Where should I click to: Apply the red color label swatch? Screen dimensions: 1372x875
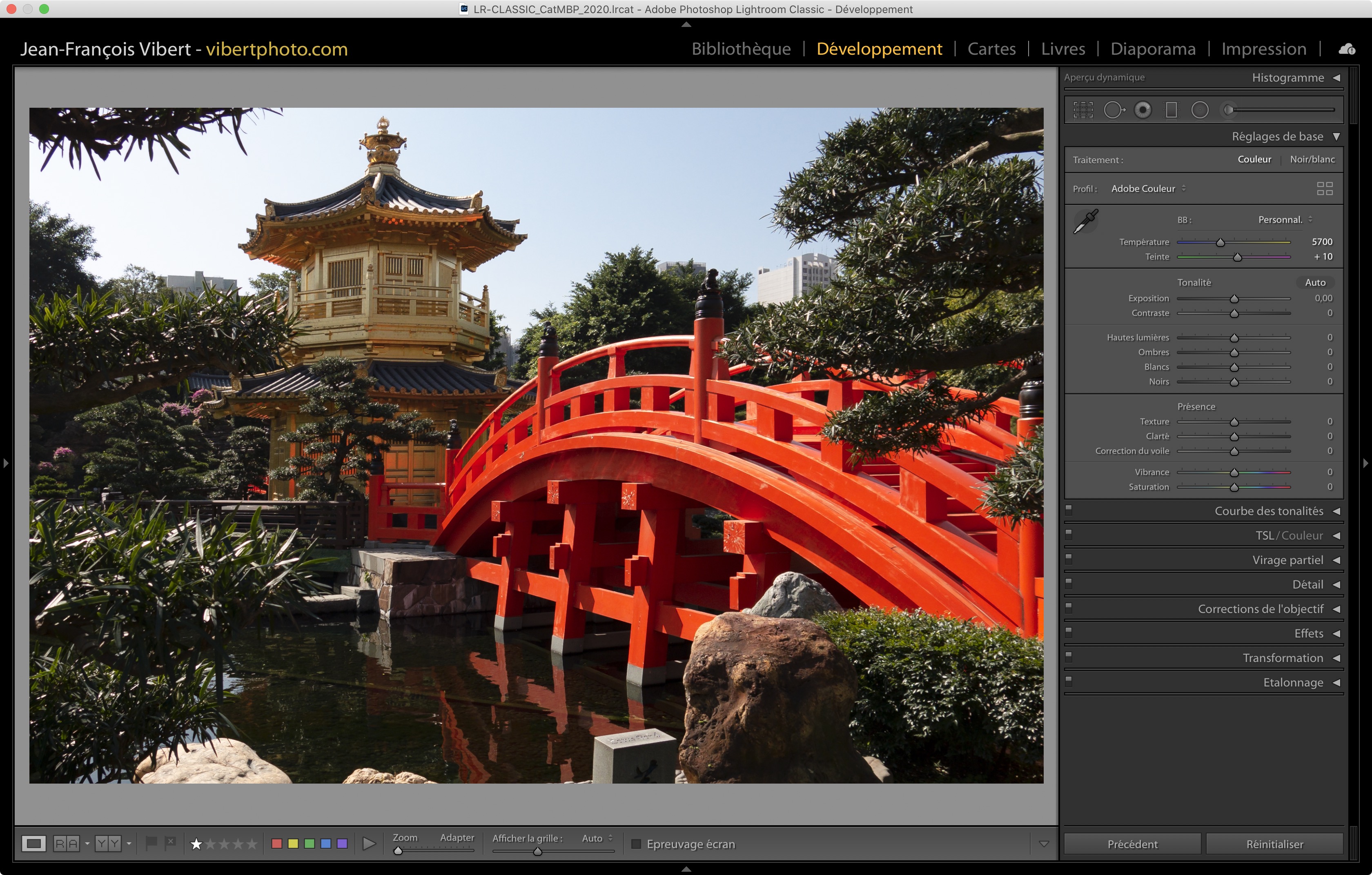(x=277, y=844)
